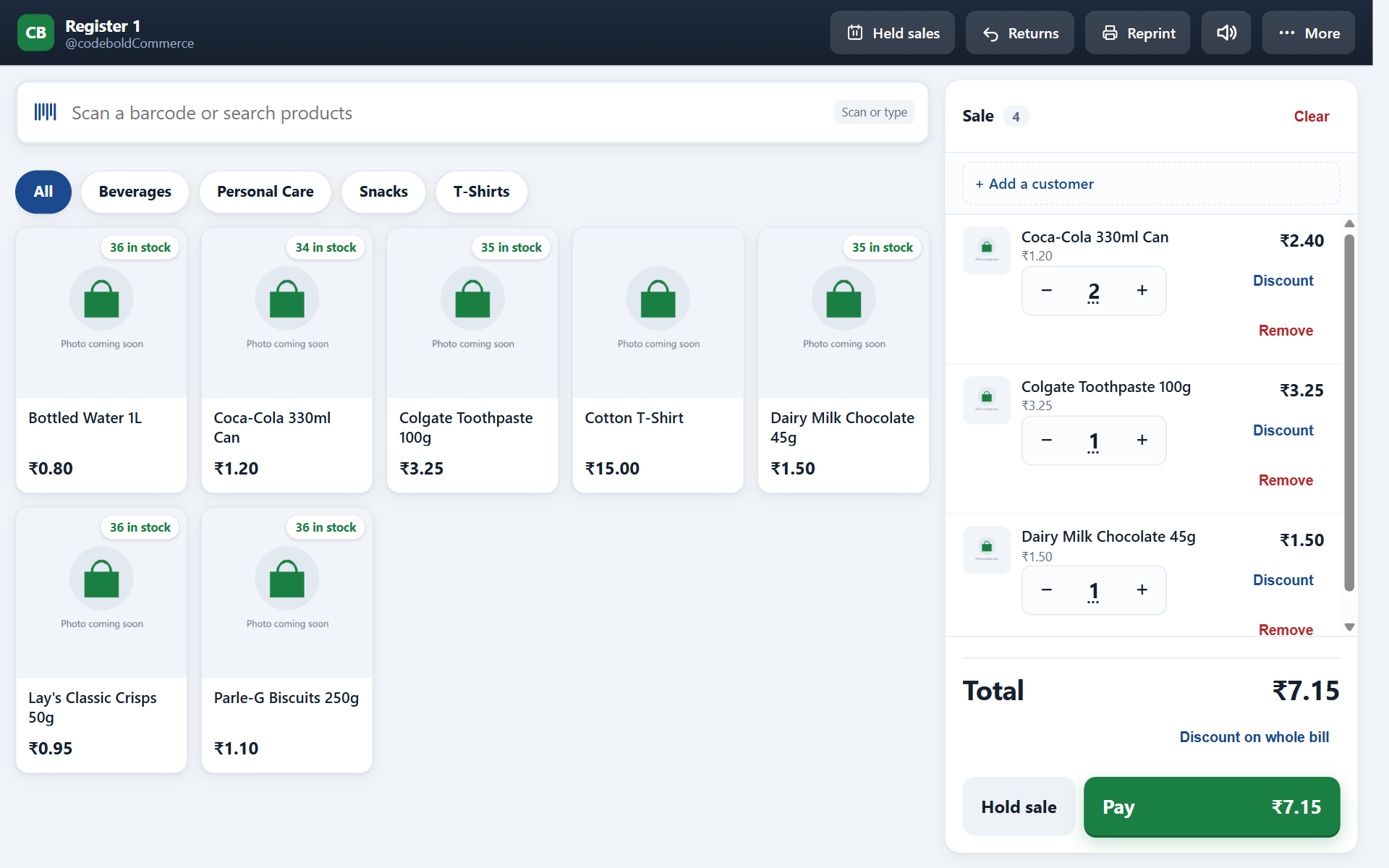Focus the barcode search field
Screen dimensions: 1389x868
point(472,112)
